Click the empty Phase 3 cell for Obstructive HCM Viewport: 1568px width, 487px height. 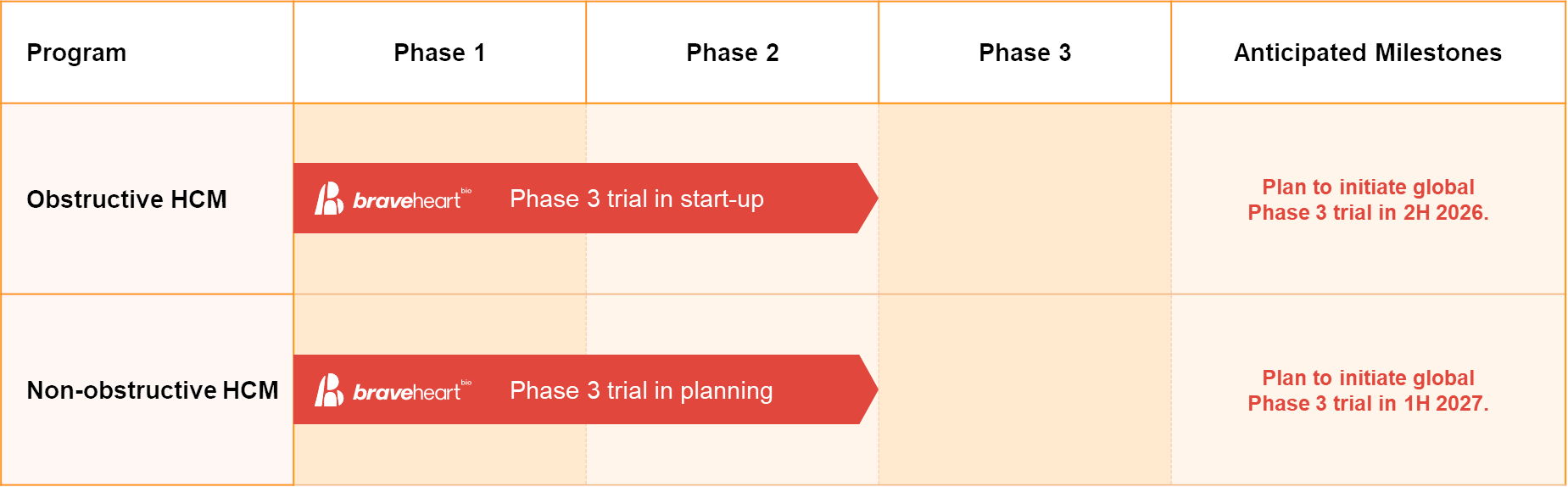tap(1024, 199)
